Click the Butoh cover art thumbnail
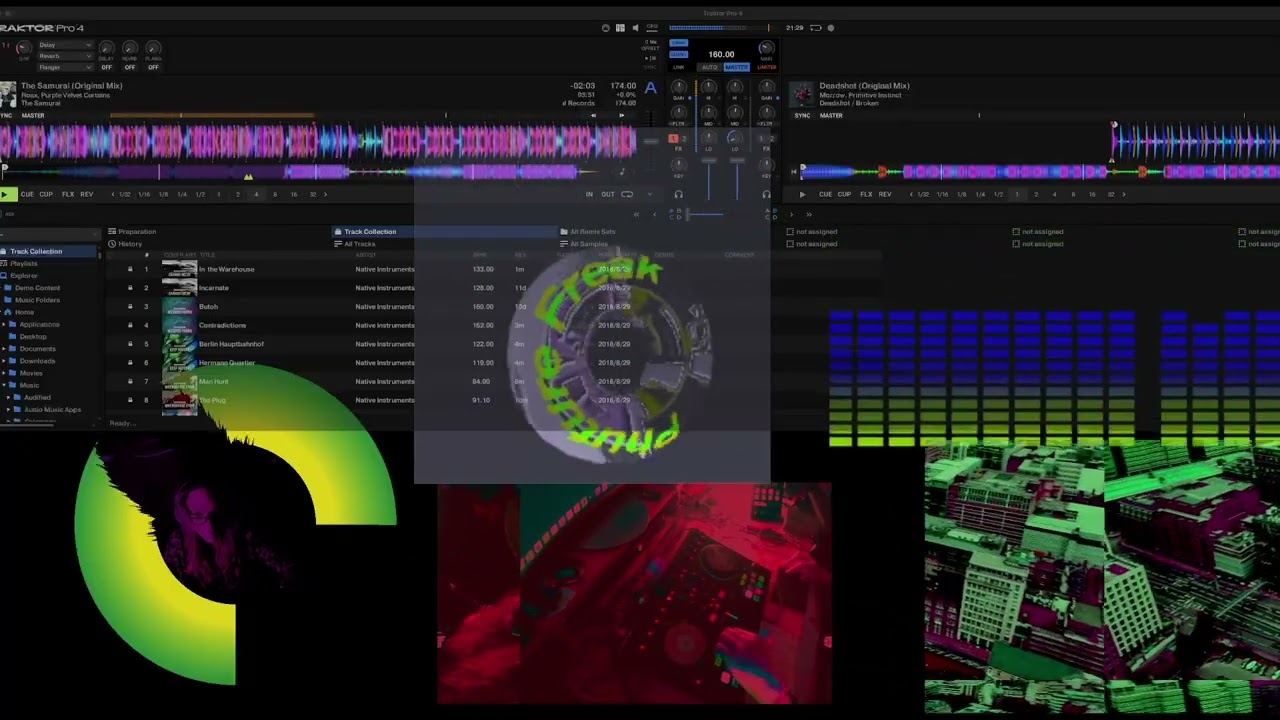The image size is (1280, 720). coord(179,307)
